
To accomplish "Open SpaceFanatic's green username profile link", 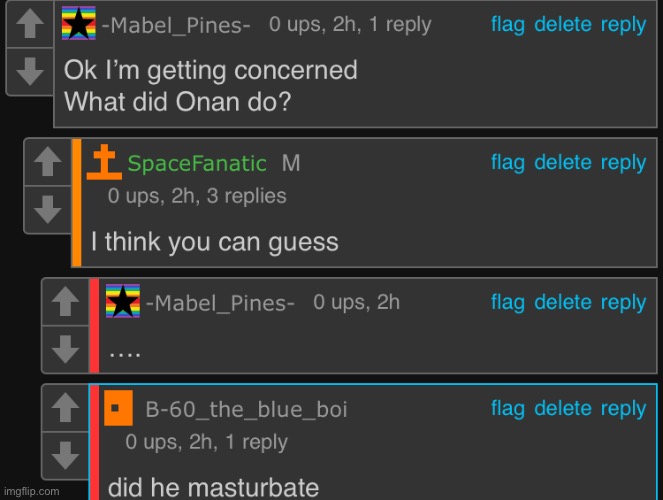I will pos(197,164).
